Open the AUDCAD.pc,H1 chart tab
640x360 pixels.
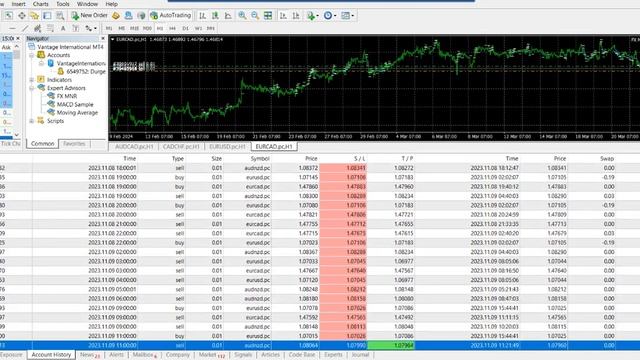tap(134, 147)
